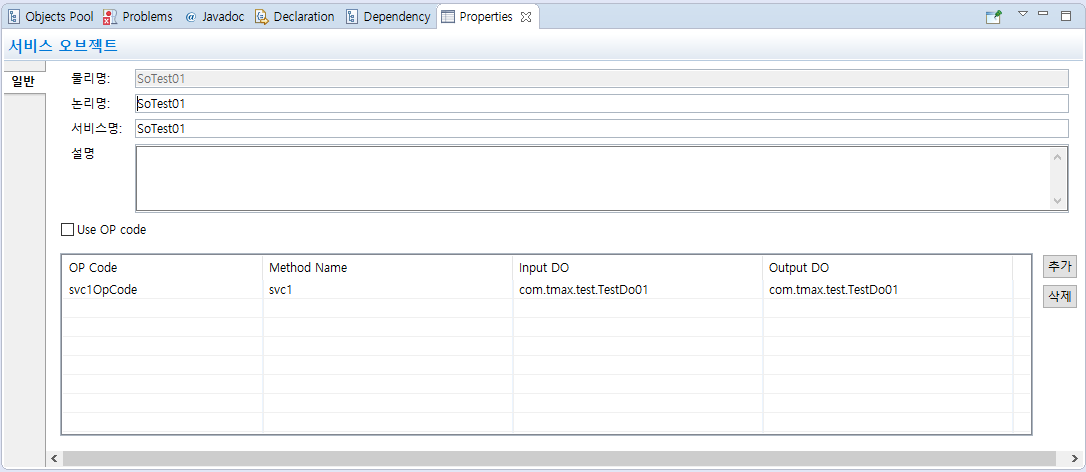Switch to Declaration tab
This screenshot has height=472, width=1086.
(x=294, y=17)
